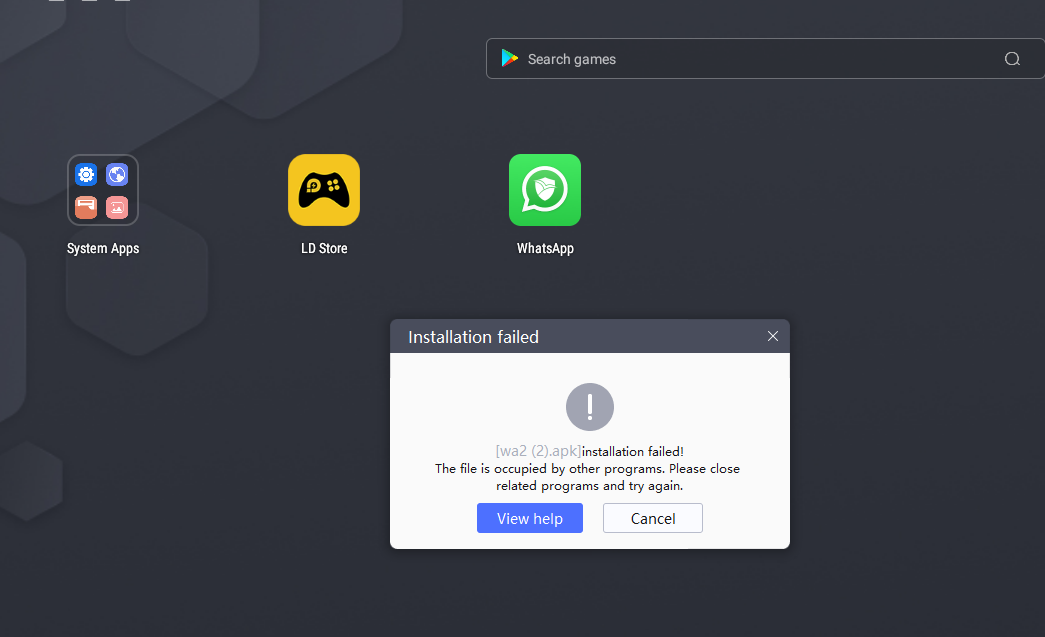Click the WhatsApp label text

(x=545, y=249)
